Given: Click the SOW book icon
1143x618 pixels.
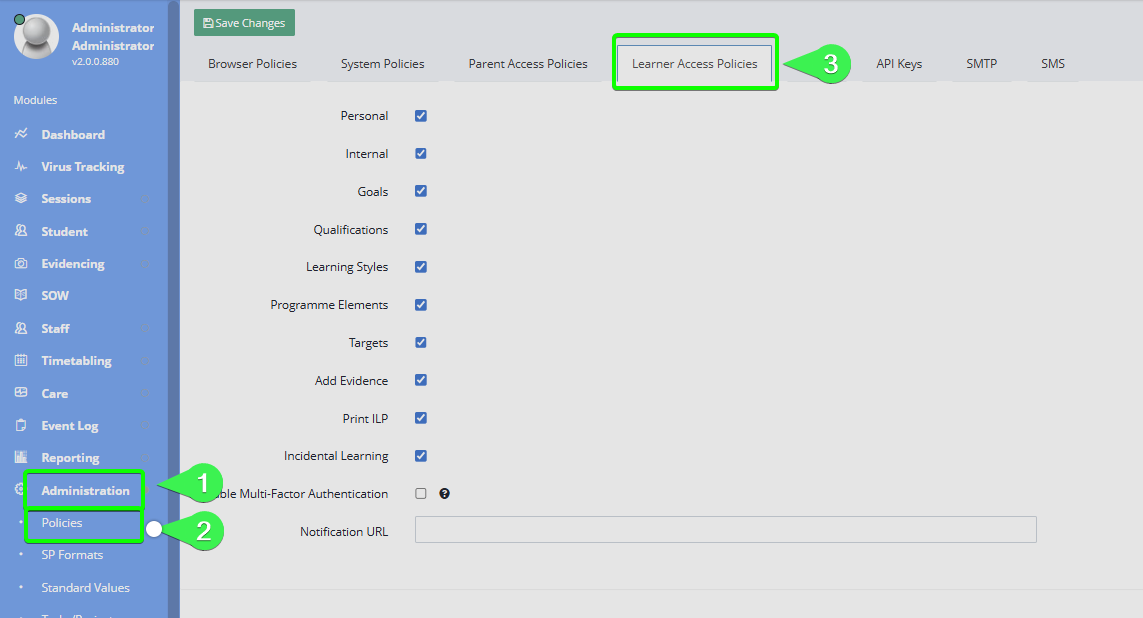Looking at the screenshot, I should (x=21, y=296).
